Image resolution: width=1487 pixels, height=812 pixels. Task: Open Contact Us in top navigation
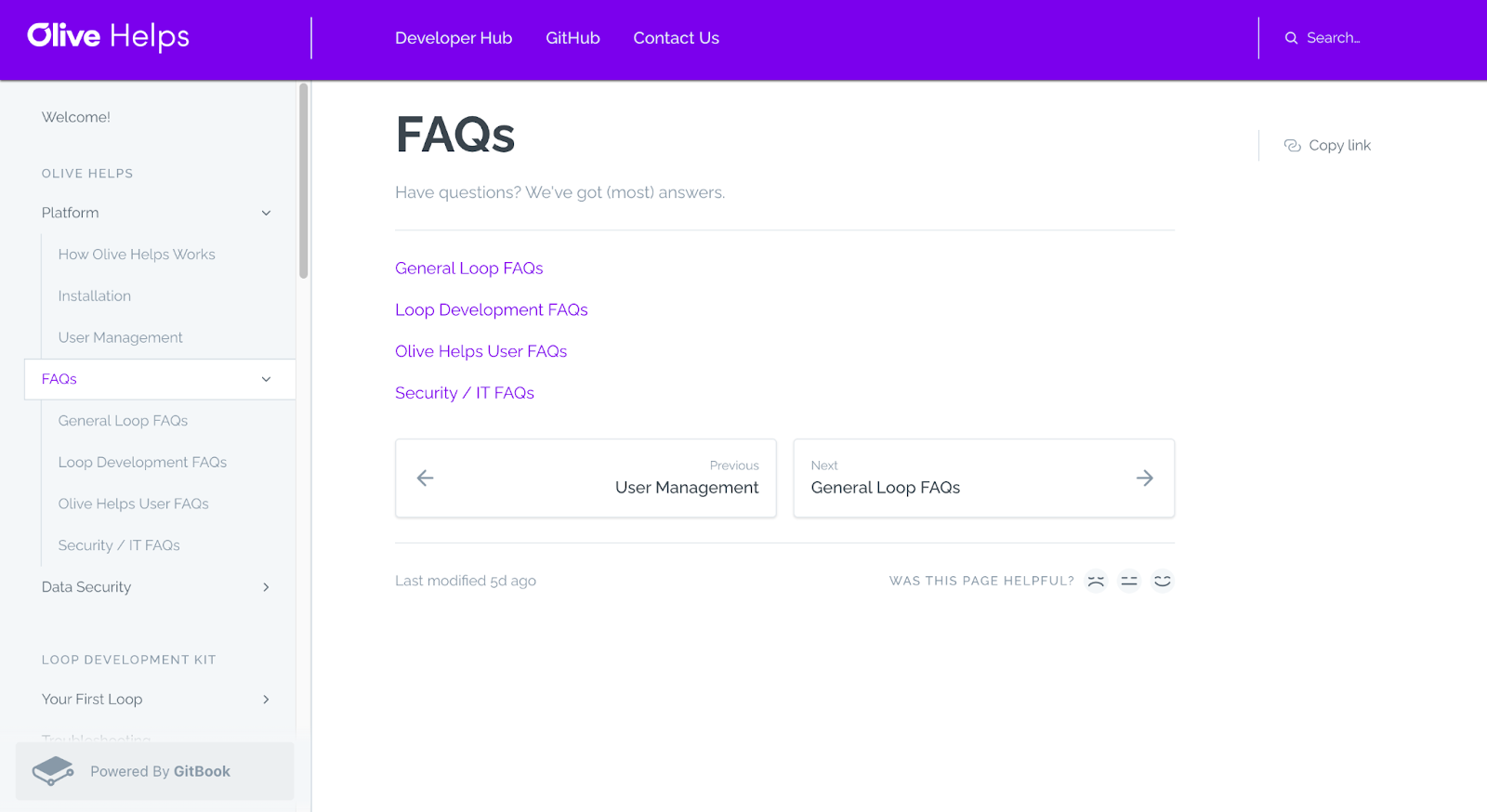coord(676,38)
